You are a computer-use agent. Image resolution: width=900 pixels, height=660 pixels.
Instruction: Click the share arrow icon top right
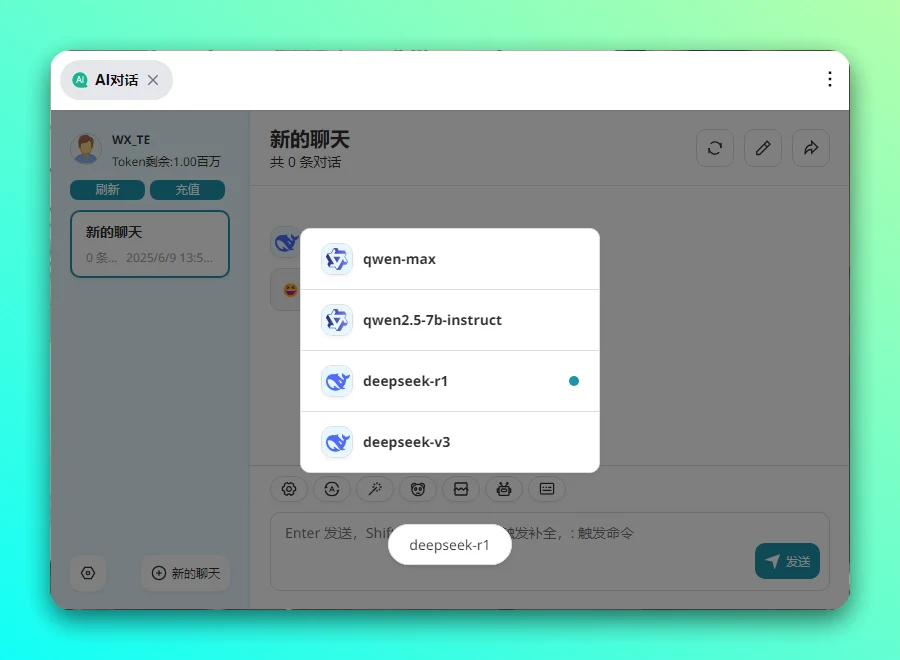point(811,148)
